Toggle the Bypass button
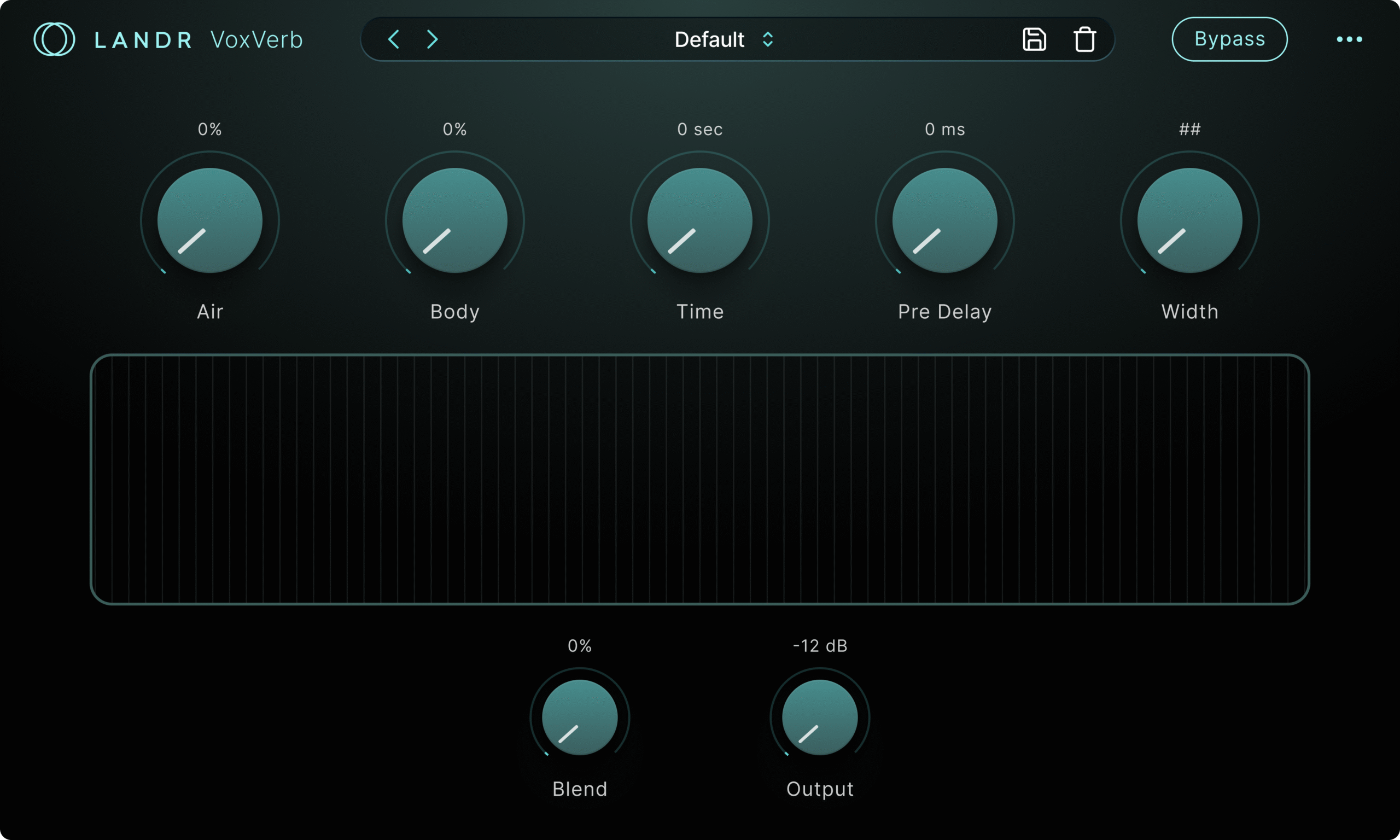 point(1229,39)
